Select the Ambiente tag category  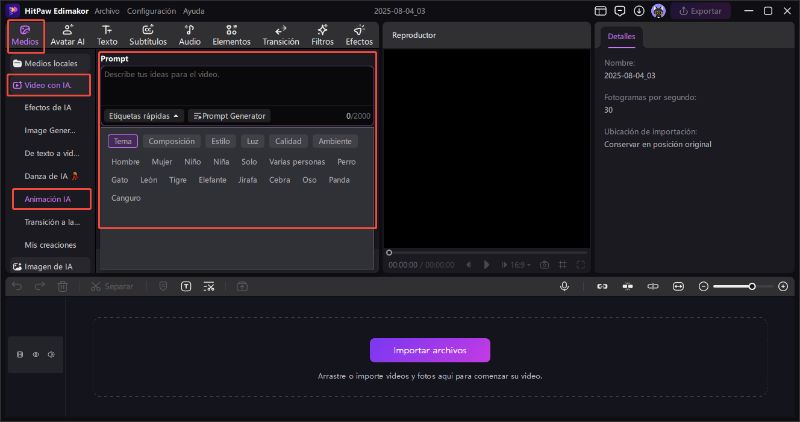[x=335, y=141]
